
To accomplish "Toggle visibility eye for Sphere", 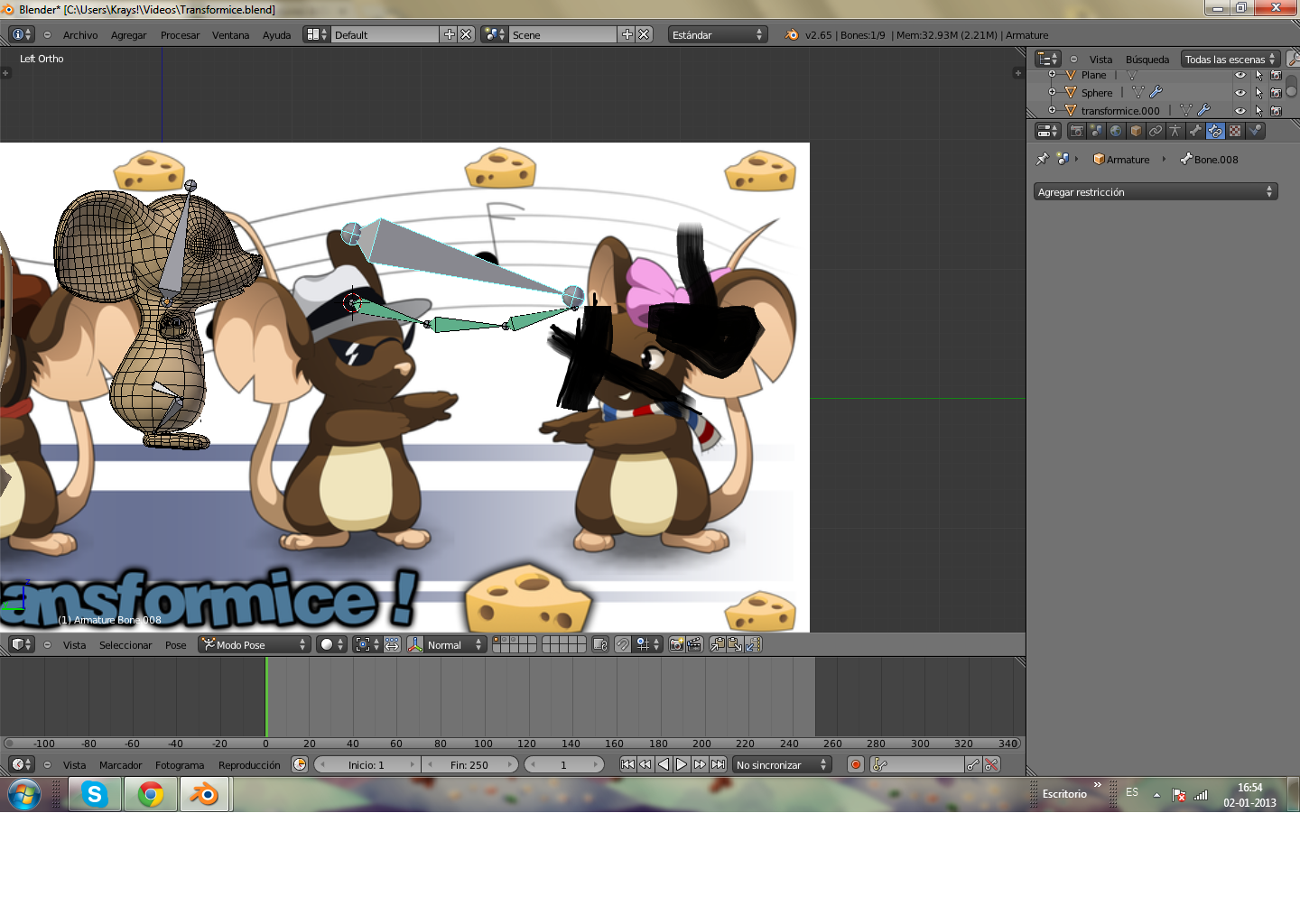I will coord(1240,92).
